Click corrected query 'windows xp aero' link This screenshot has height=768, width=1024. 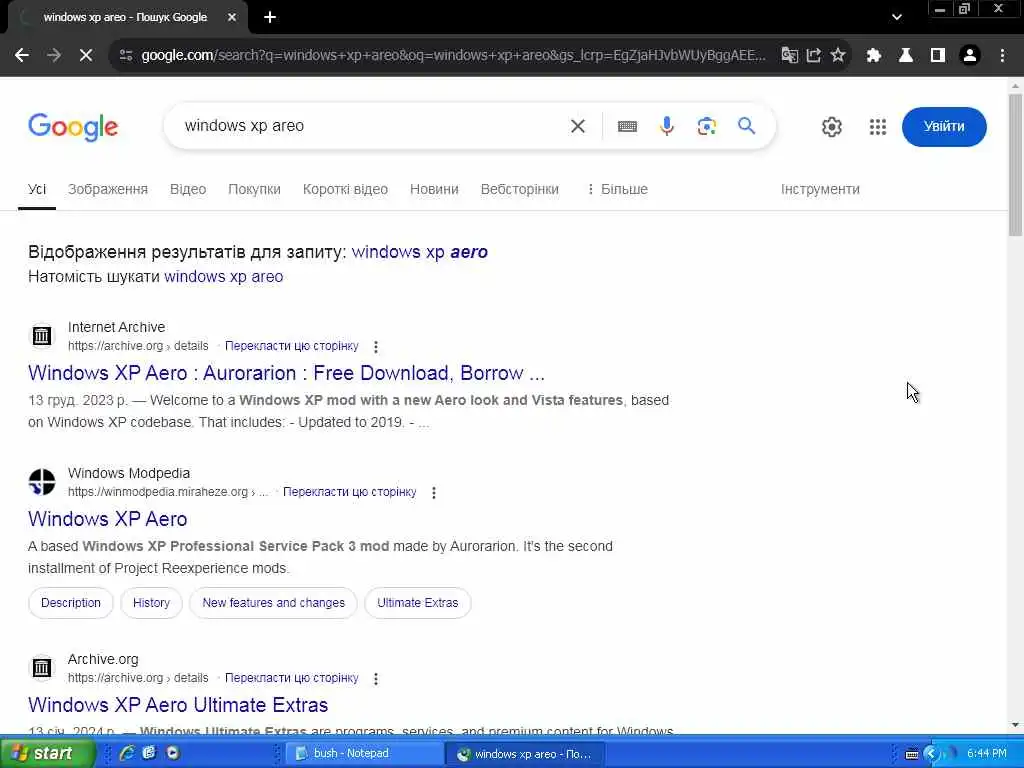tap(419, 252)
